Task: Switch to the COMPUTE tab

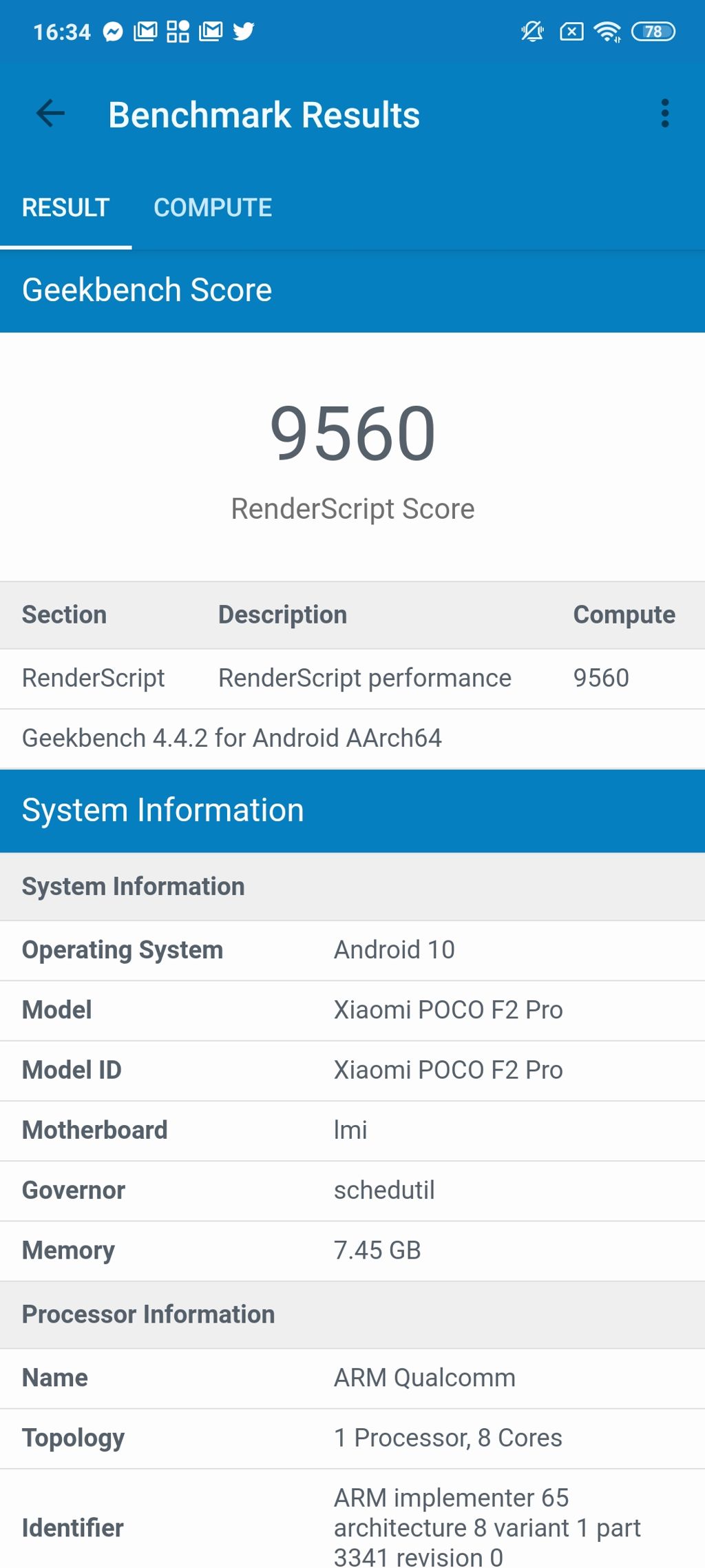Action: click(x=213, y=207)
